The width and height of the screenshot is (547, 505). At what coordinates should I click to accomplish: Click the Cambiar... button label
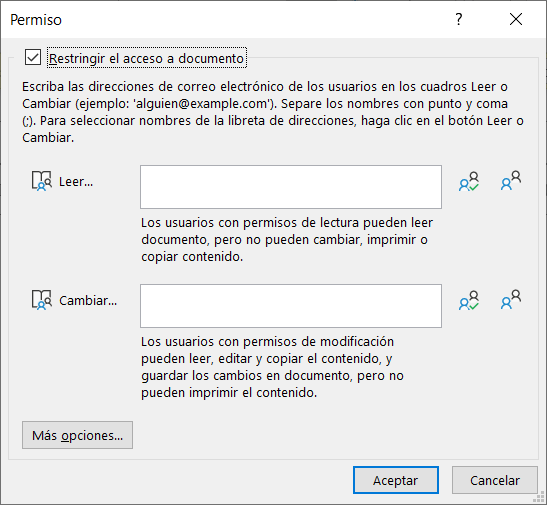88,301
